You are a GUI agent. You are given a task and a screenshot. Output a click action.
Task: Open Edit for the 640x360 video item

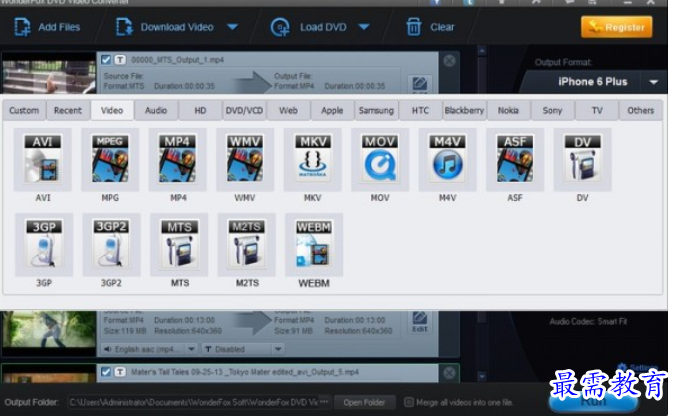[420, 322]
